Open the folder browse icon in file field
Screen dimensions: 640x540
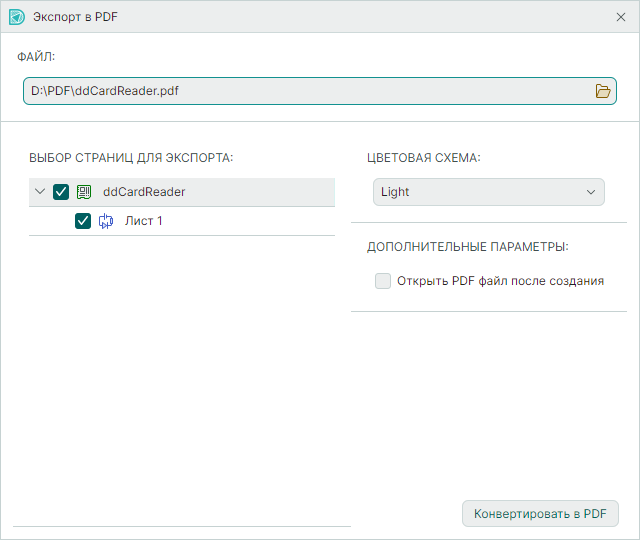coord(602,91)
